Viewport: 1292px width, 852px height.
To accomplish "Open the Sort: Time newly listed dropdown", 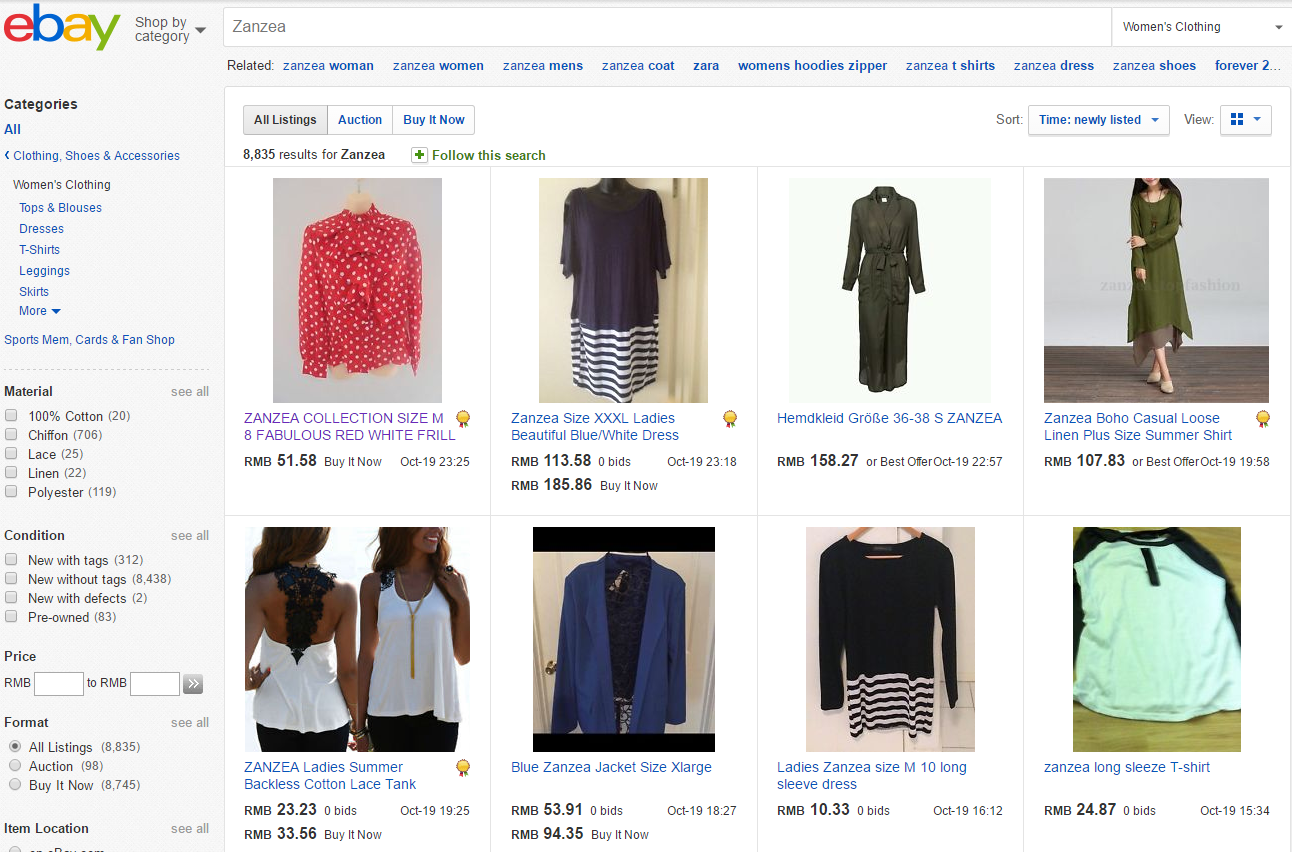I will 1098,120.
